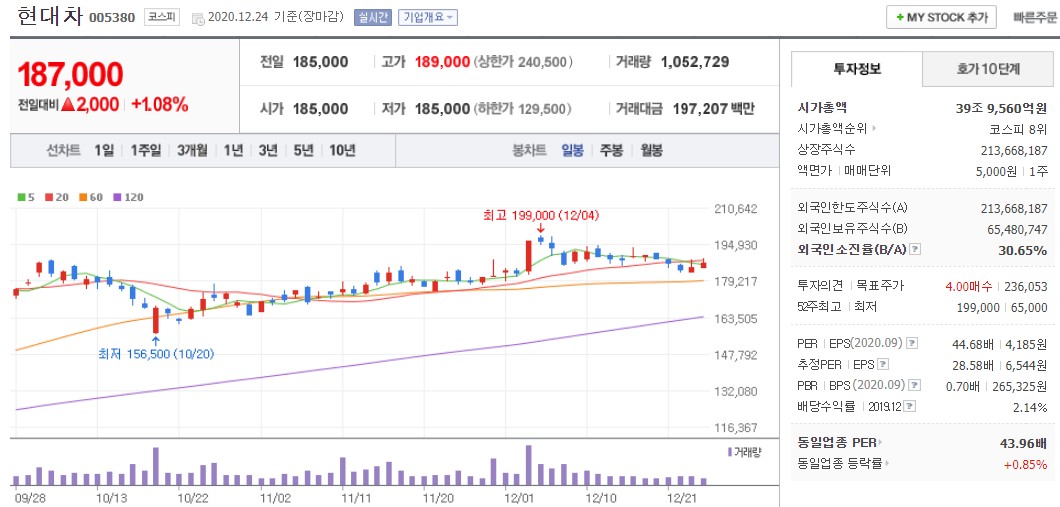Select the 주봉 weekly candle chart
Viewport: 1060px width, 507px height.
611,150
